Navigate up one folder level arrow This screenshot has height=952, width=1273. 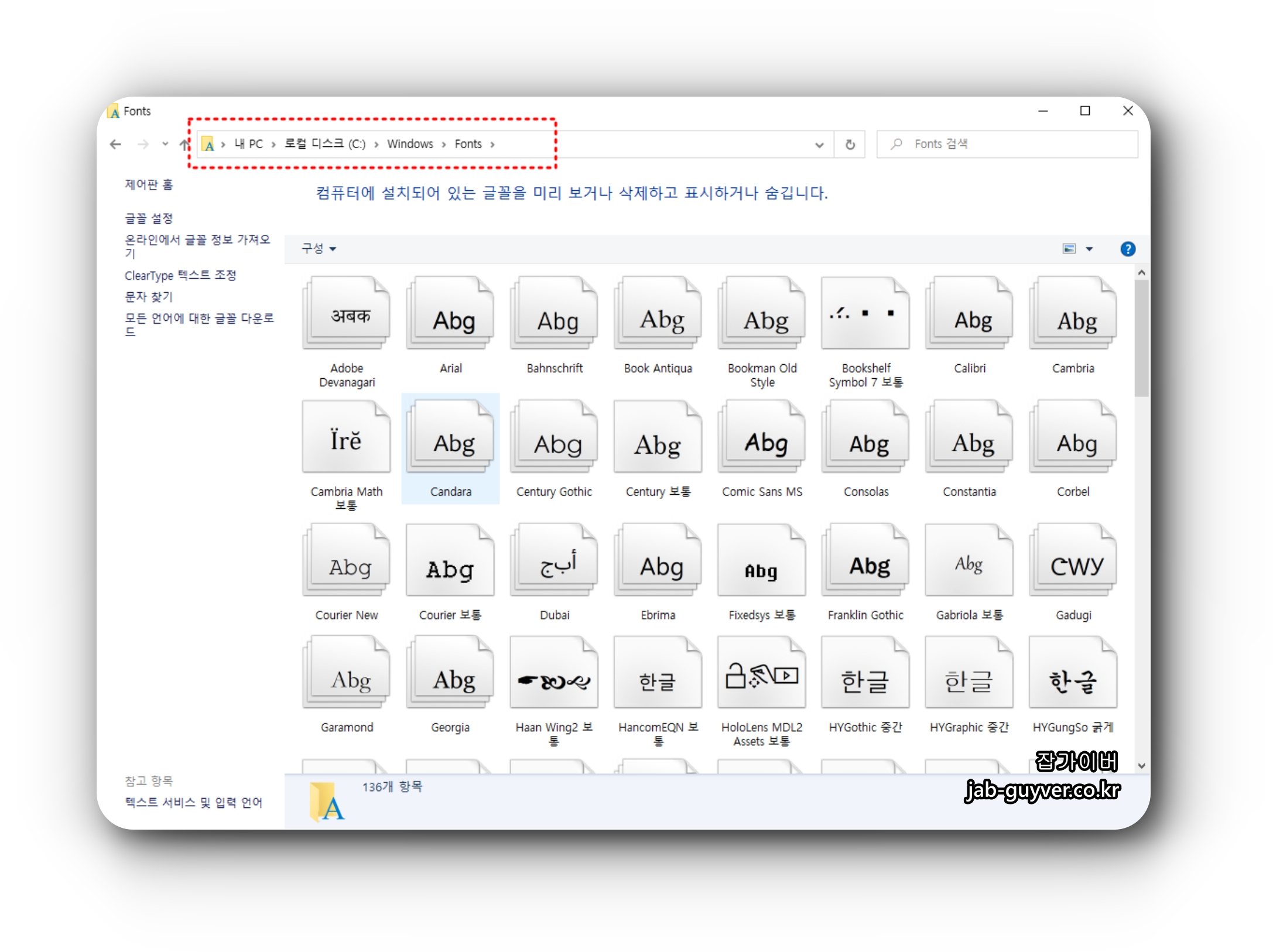click(184, 145)
